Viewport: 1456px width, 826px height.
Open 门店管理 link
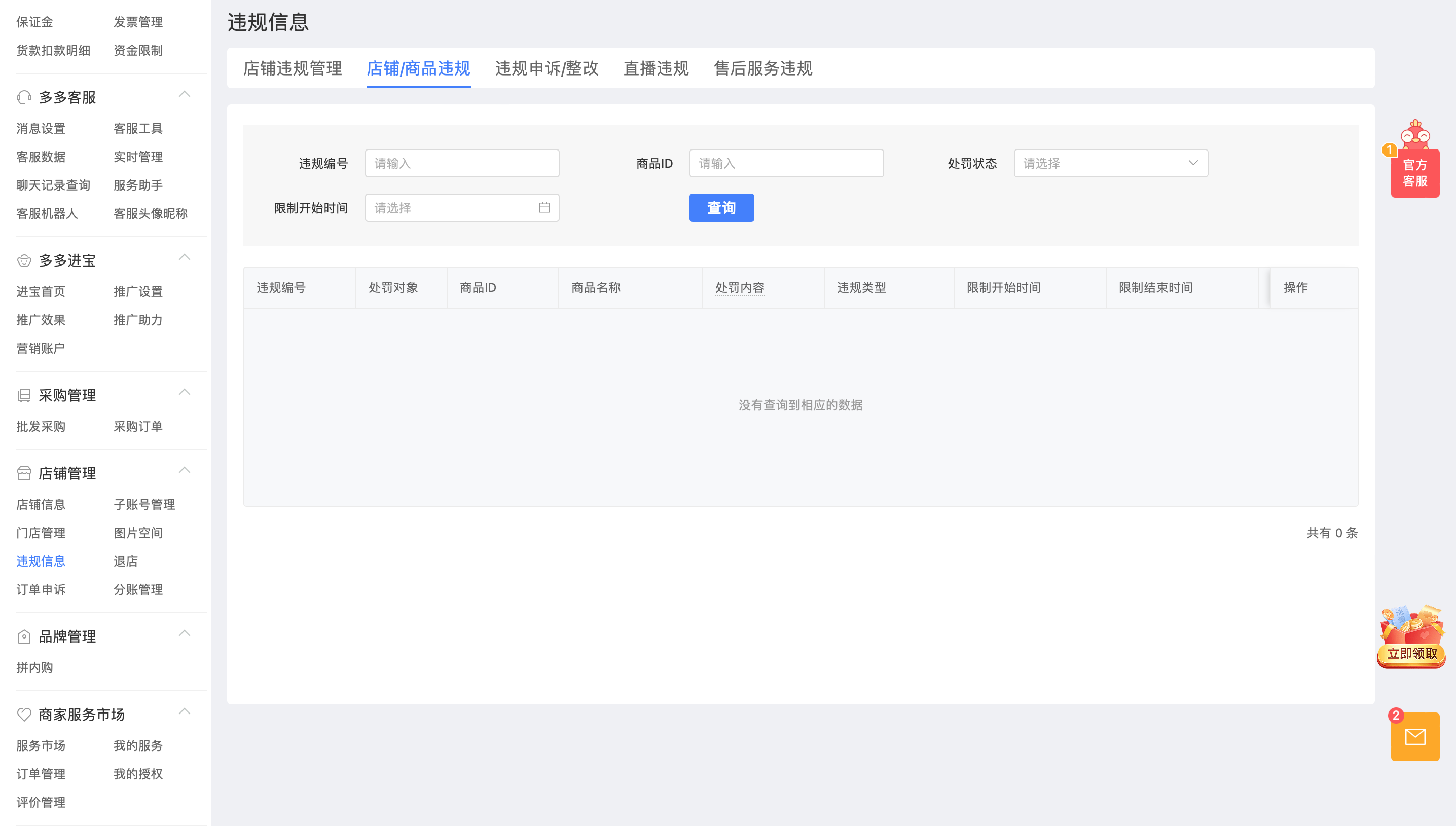click(41, 533)
